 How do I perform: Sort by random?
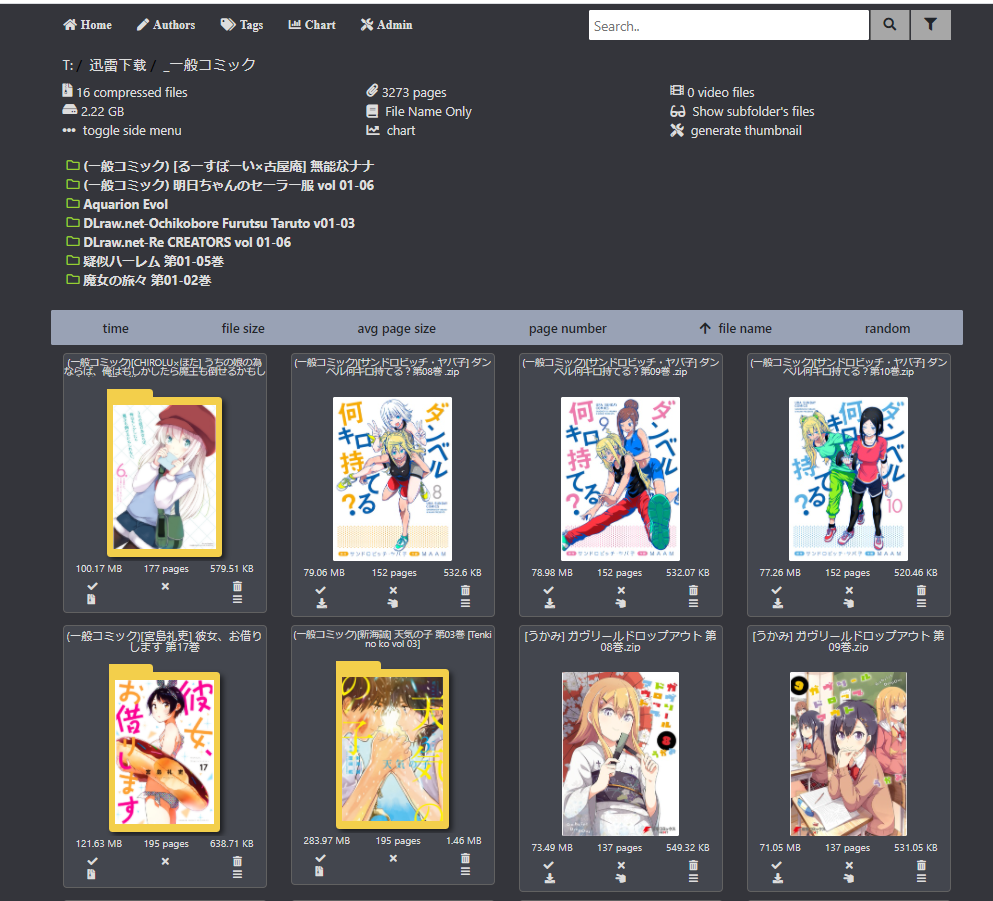(887, 328)
